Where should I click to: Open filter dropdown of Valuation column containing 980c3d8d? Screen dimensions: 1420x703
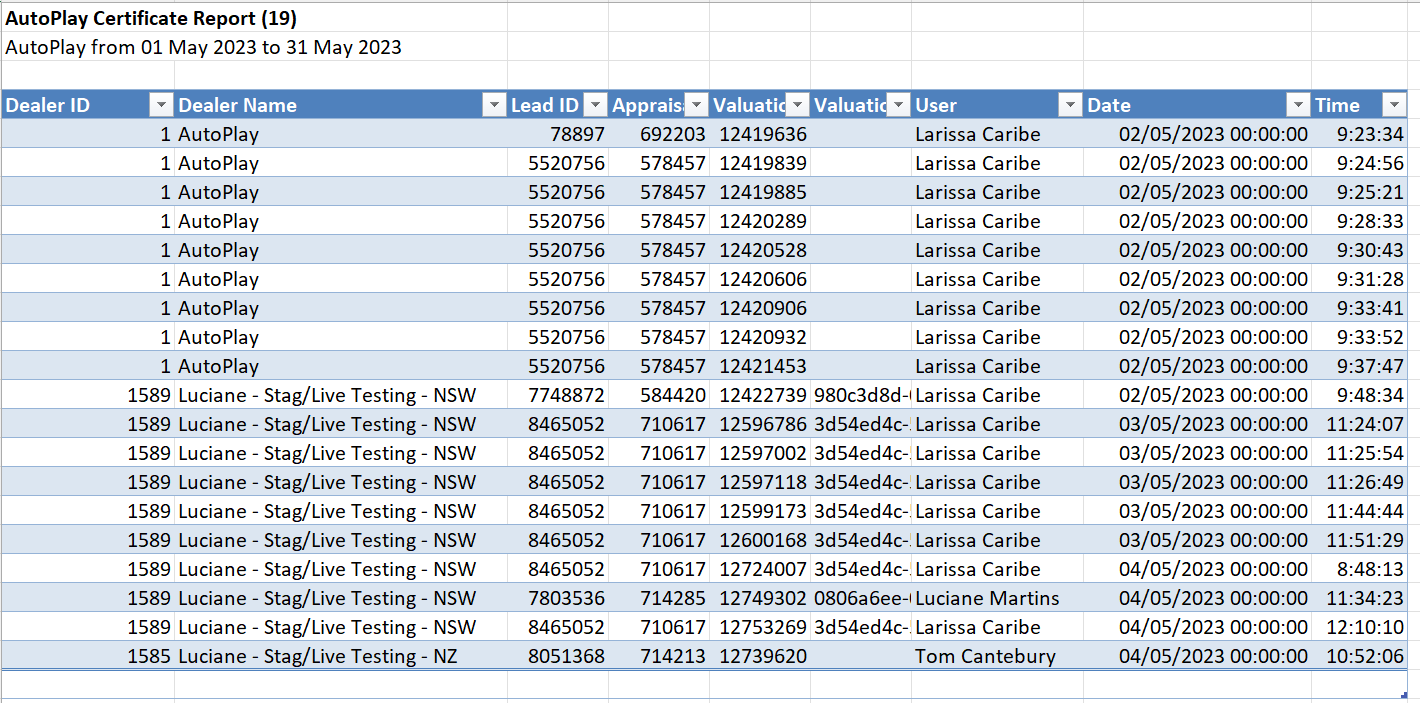(899, 105)
